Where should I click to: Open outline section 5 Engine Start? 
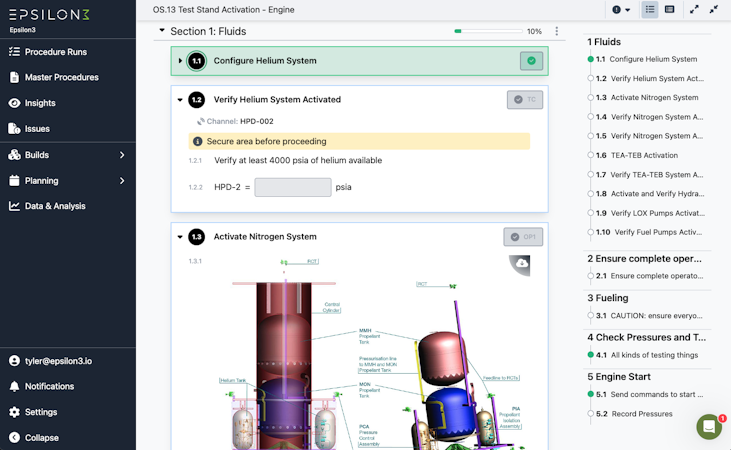(619, 377)
